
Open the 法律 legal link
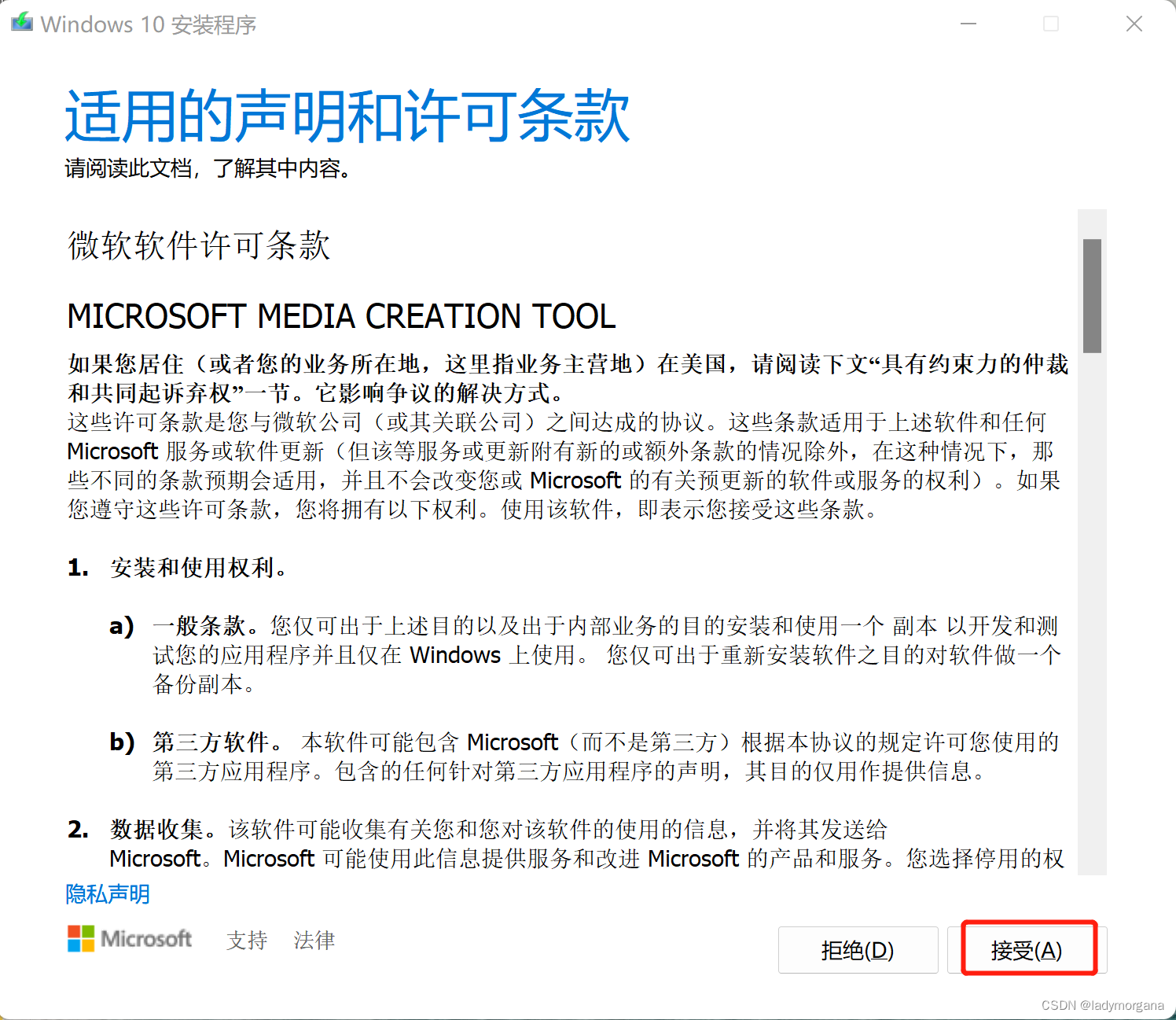click(314, 940)
